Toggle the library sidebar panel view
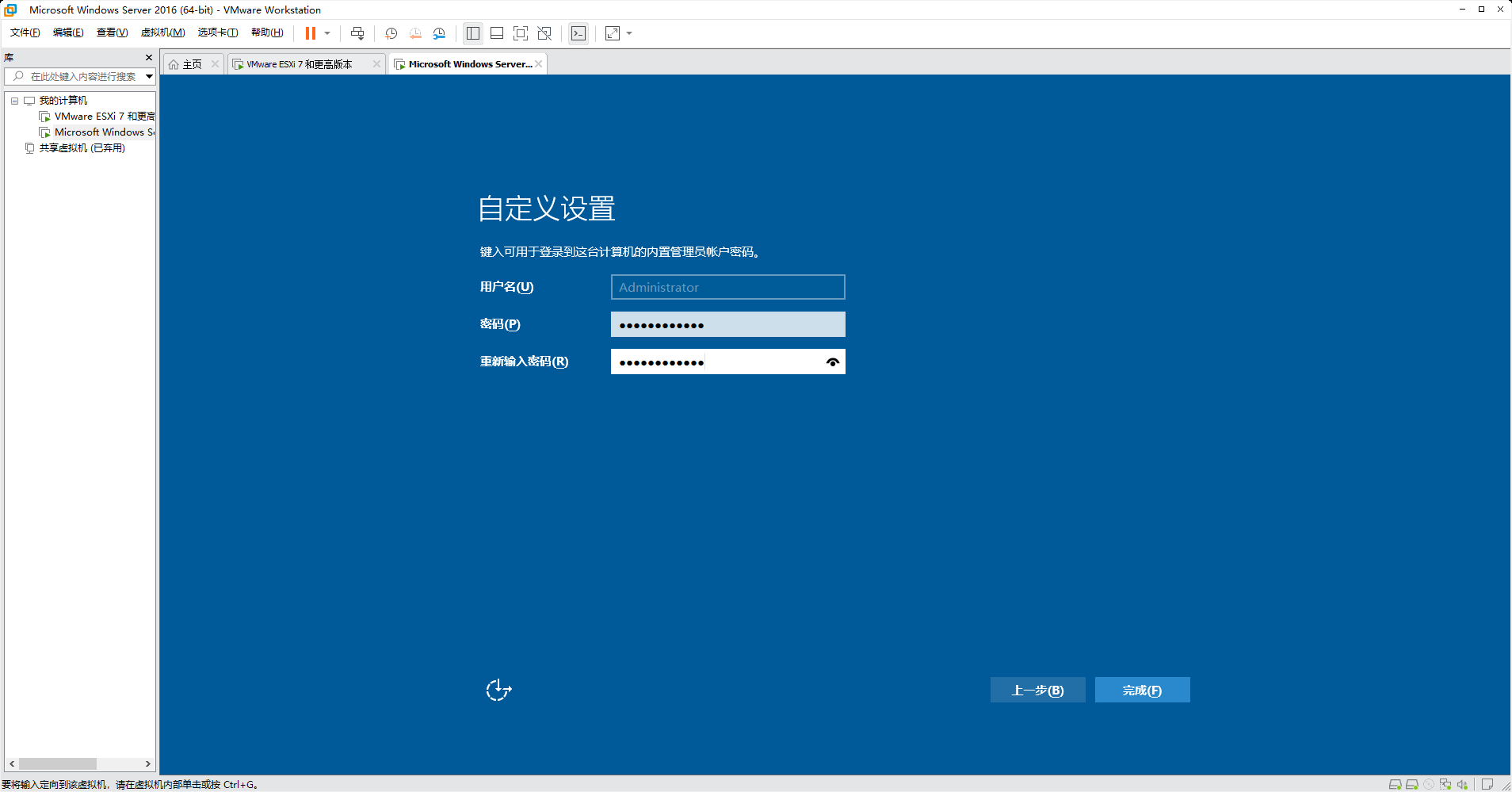Image resolution: width=1512 pixels, height=792 pixels. click(473, 33)
